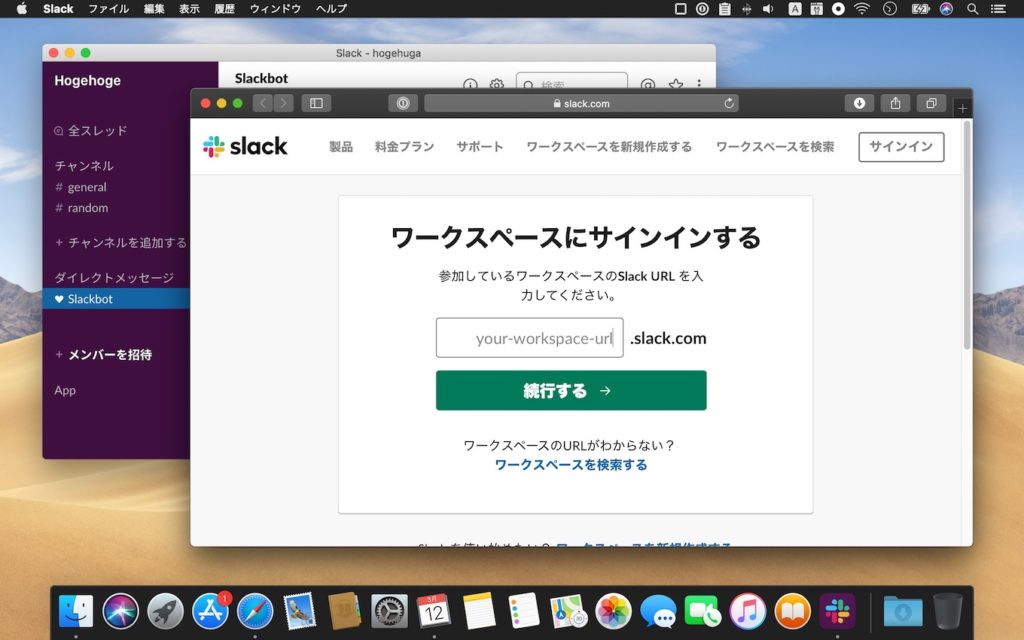Open the channel info icon in Slackbot header

point(470,85)
